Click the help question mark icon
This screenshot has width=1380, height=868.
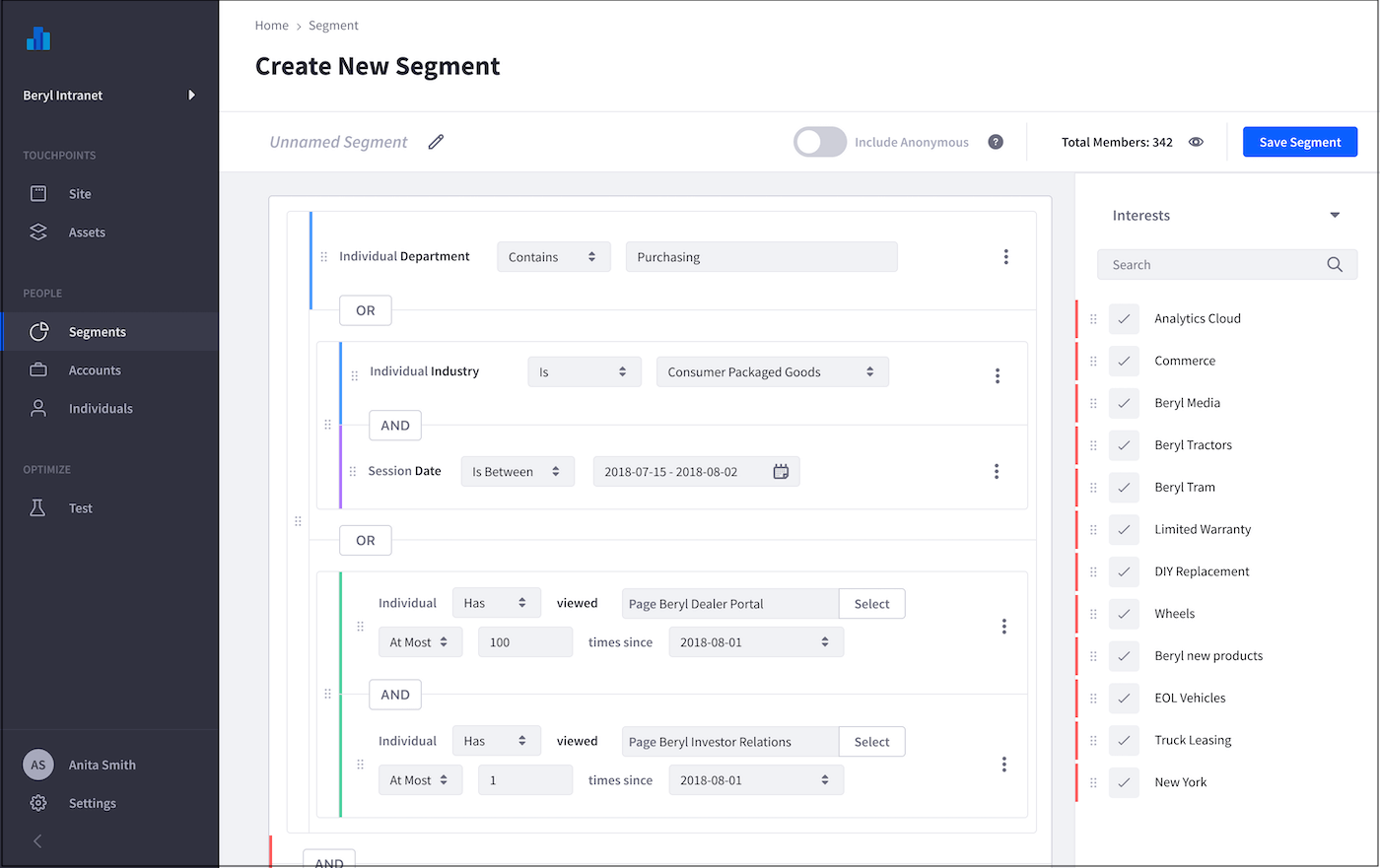click(996, 142)
